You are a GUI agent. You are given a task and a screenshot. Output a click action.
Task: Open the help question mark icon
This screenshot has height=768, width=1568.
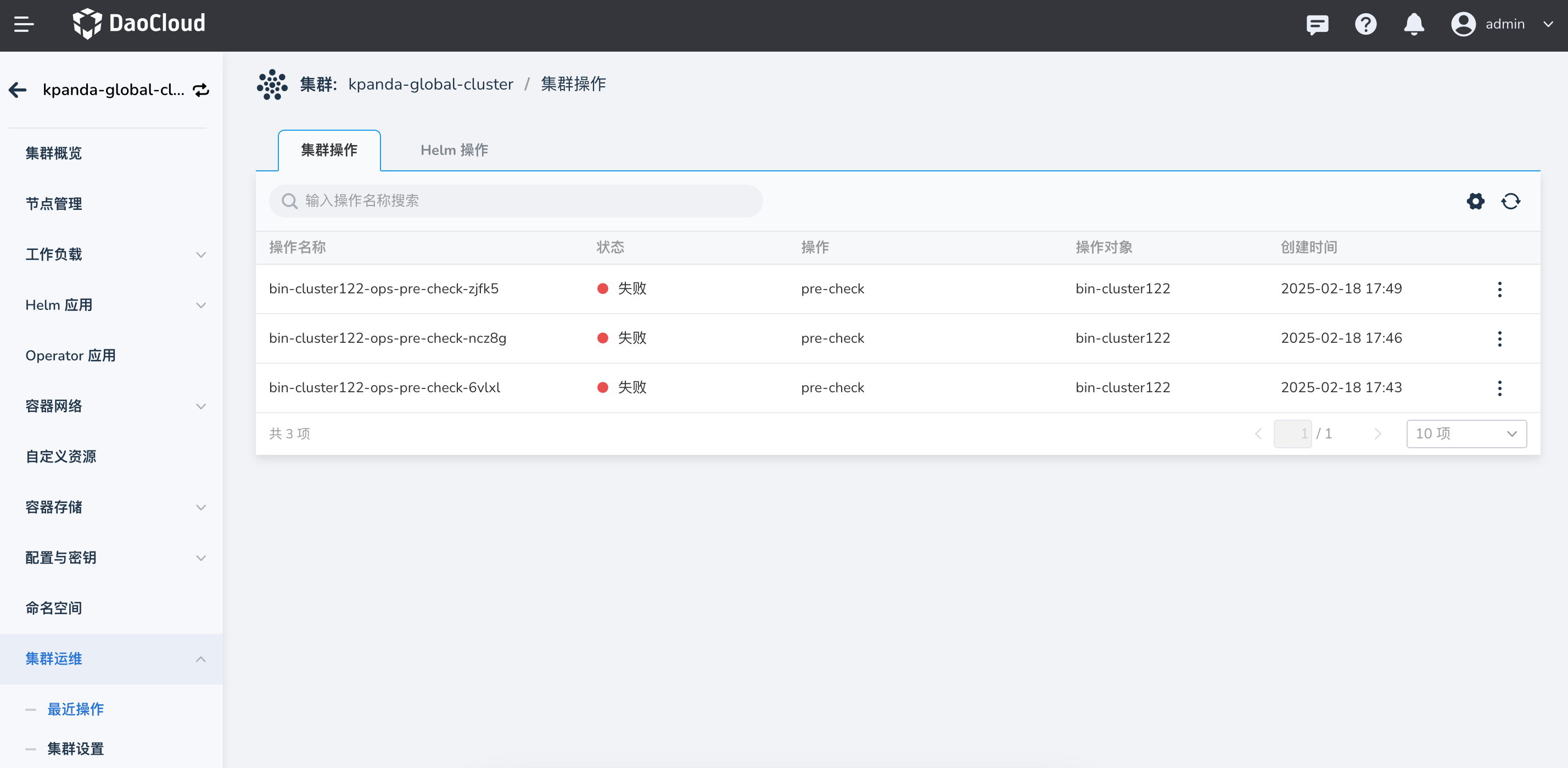[x=1365, y=24]
